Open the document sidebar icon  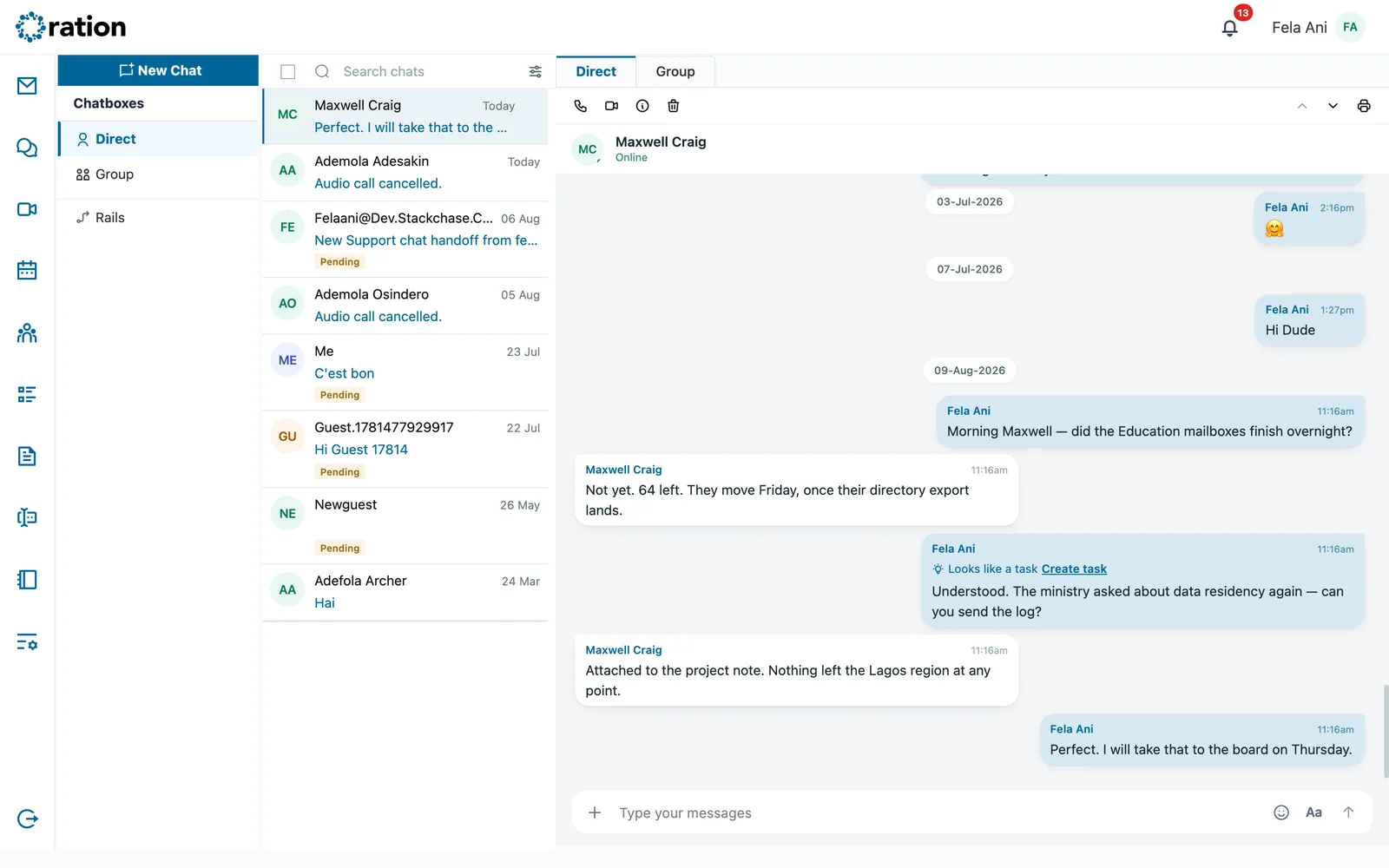point(27,457)
